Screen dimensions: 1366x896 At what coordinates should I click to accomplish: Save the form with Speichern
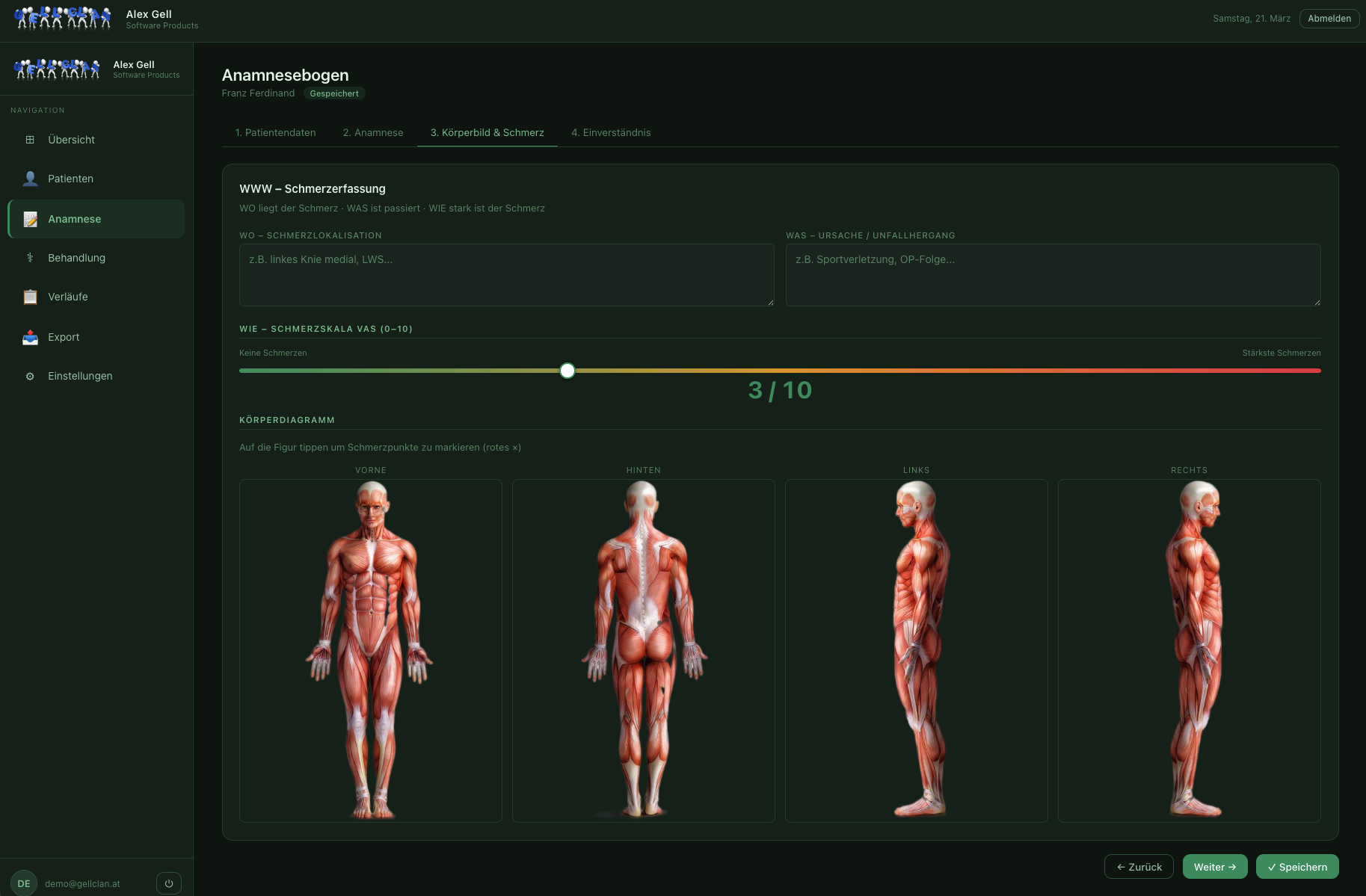1297,867
